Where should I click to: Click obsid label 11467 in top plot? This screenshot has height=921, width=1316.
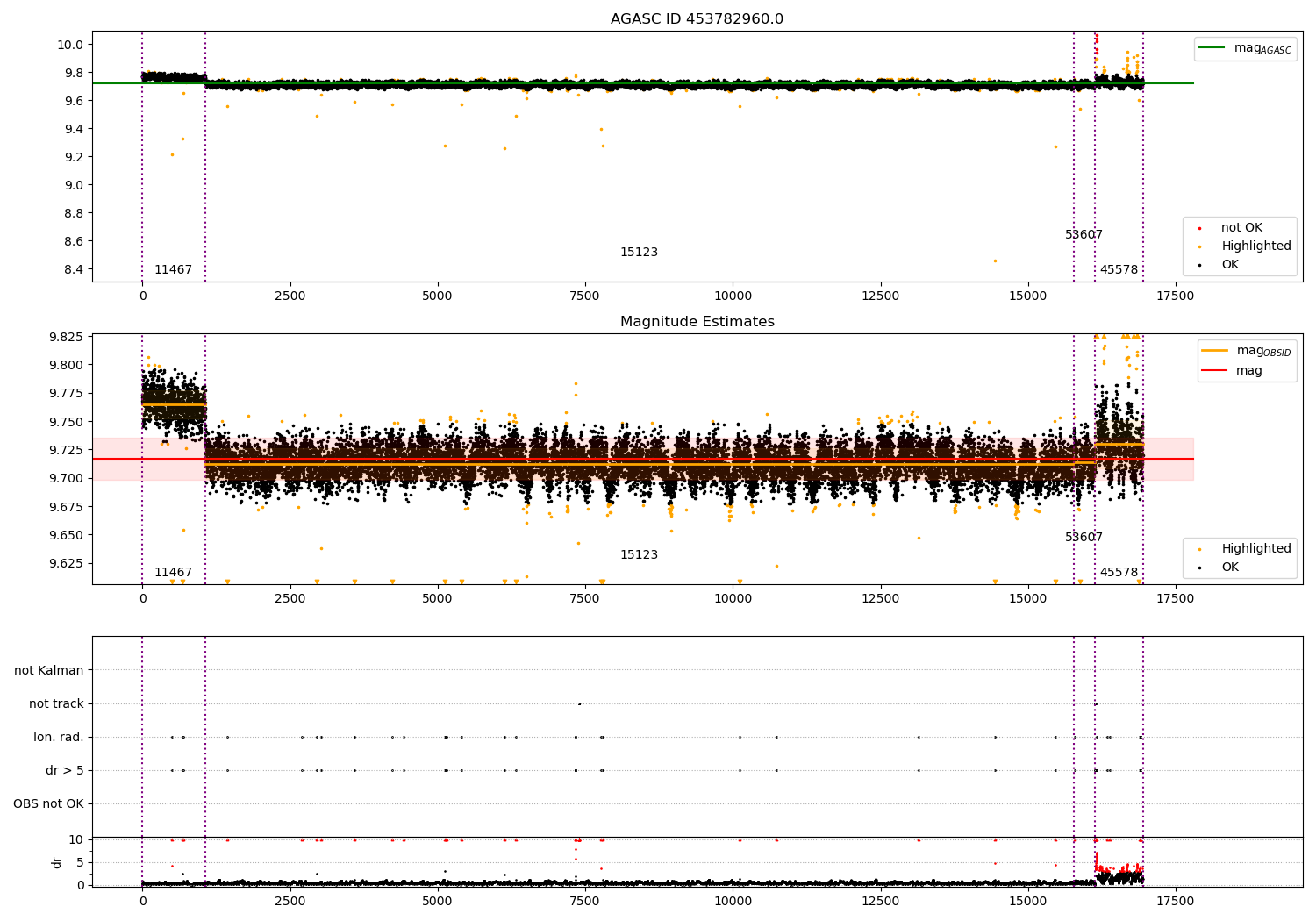(x=173, y=270)
